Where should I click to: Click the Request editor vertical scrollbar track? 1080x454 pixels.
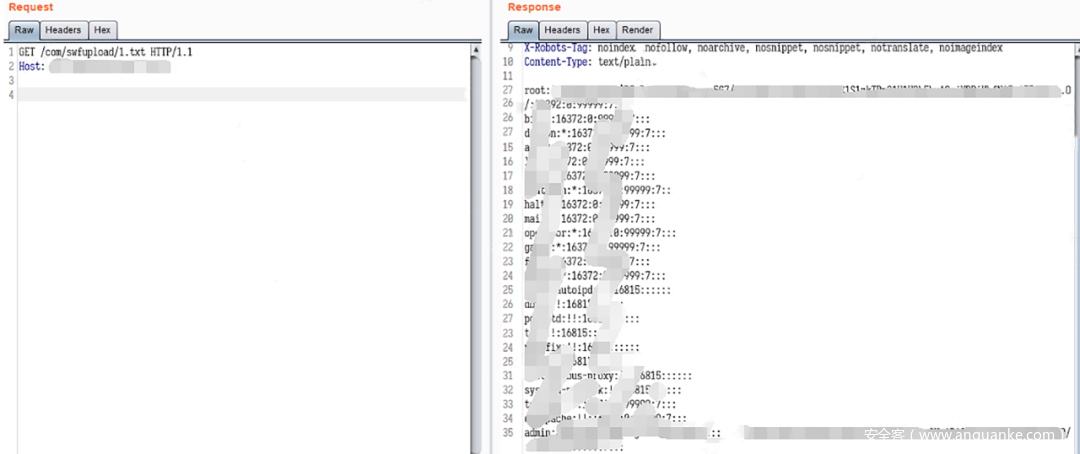[476, 250]
